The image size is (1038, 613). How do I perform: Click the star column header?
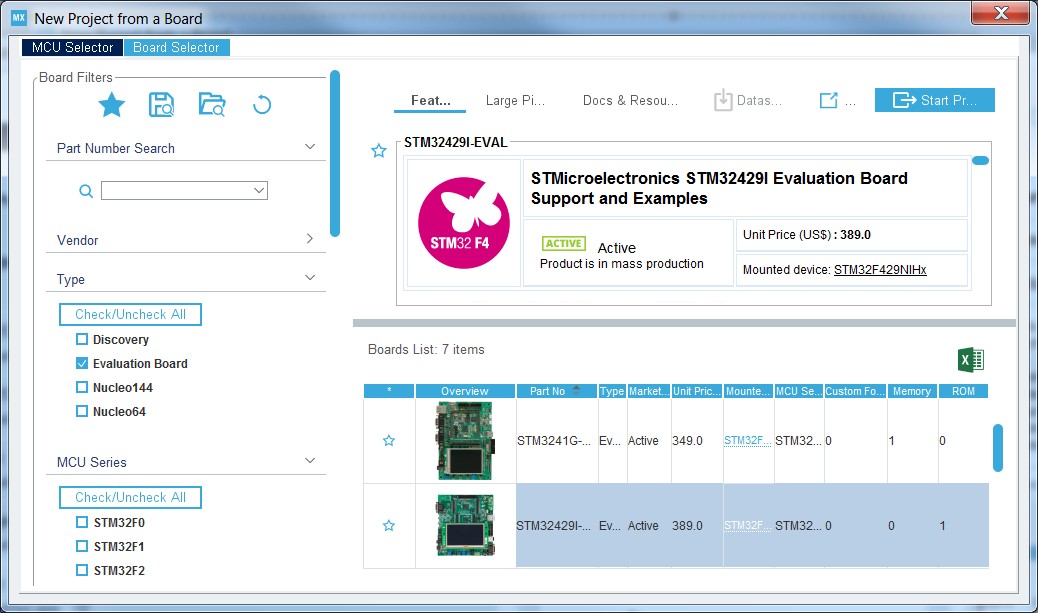point(389,391)
